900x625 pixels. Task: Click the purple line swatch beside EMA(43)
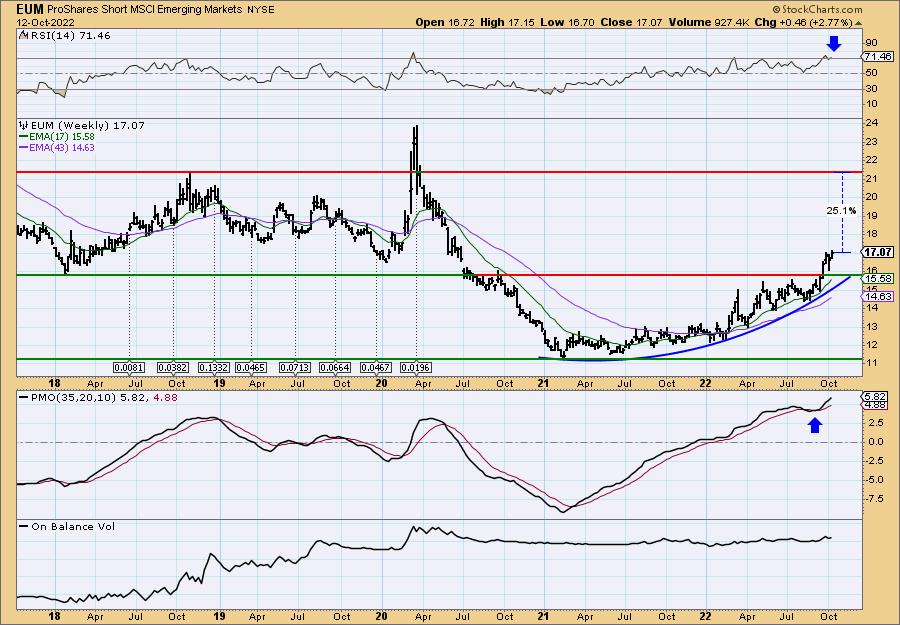click(23, 148)
